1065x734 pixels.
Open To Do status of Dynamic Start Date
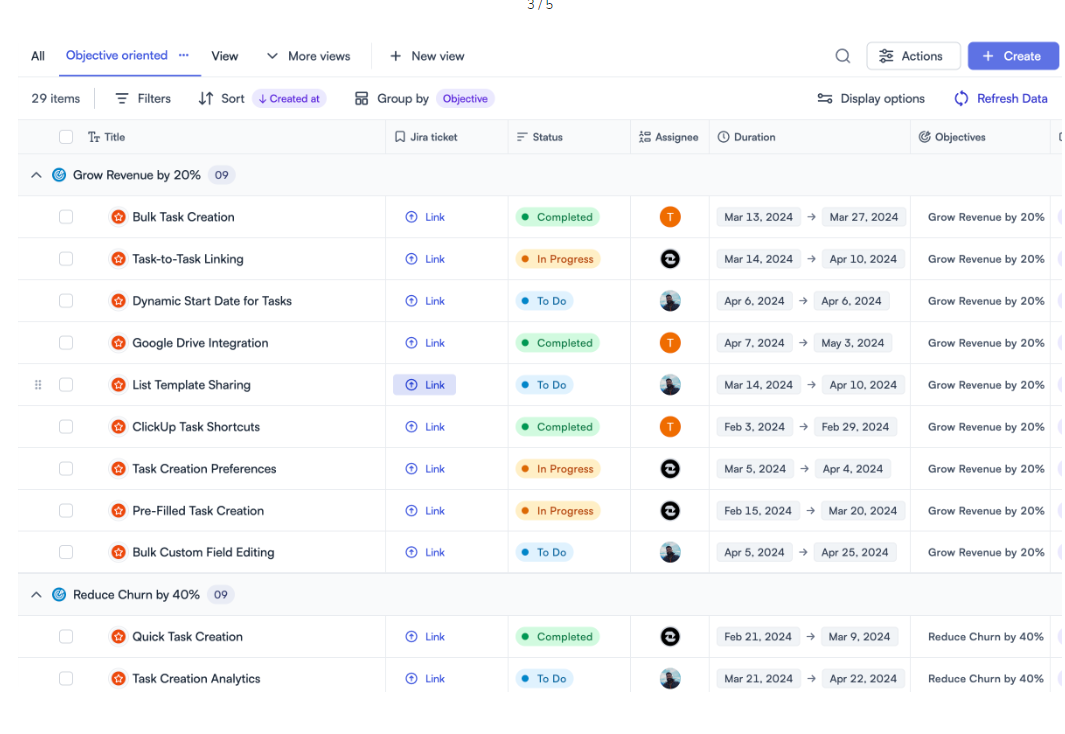[544, 301]
